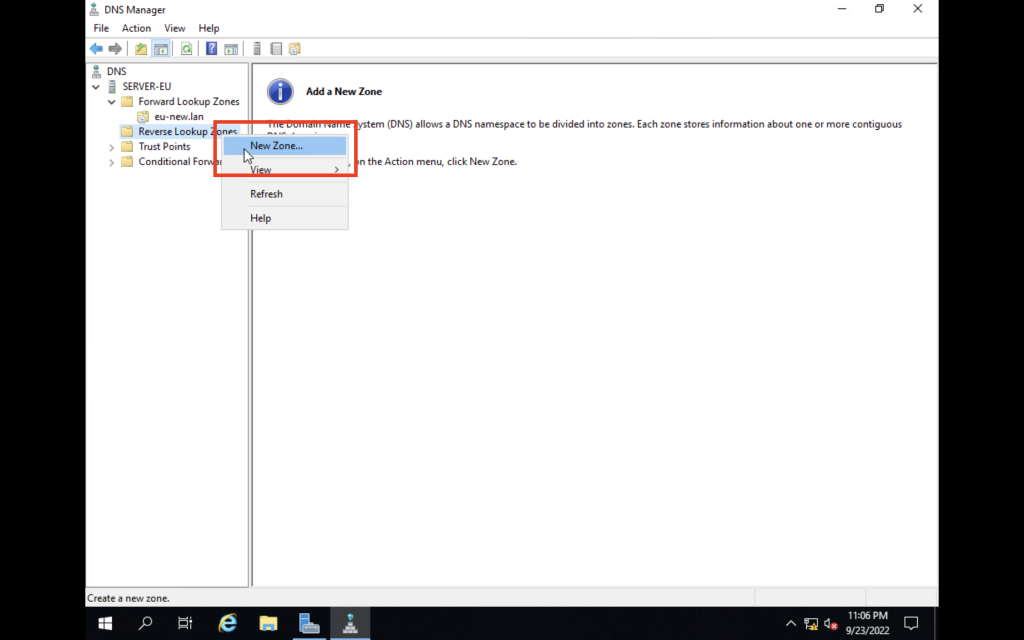The image size is (1024, 640).
Task: Click the DNS Manager taskbar icon
Action: coord(350,624)
